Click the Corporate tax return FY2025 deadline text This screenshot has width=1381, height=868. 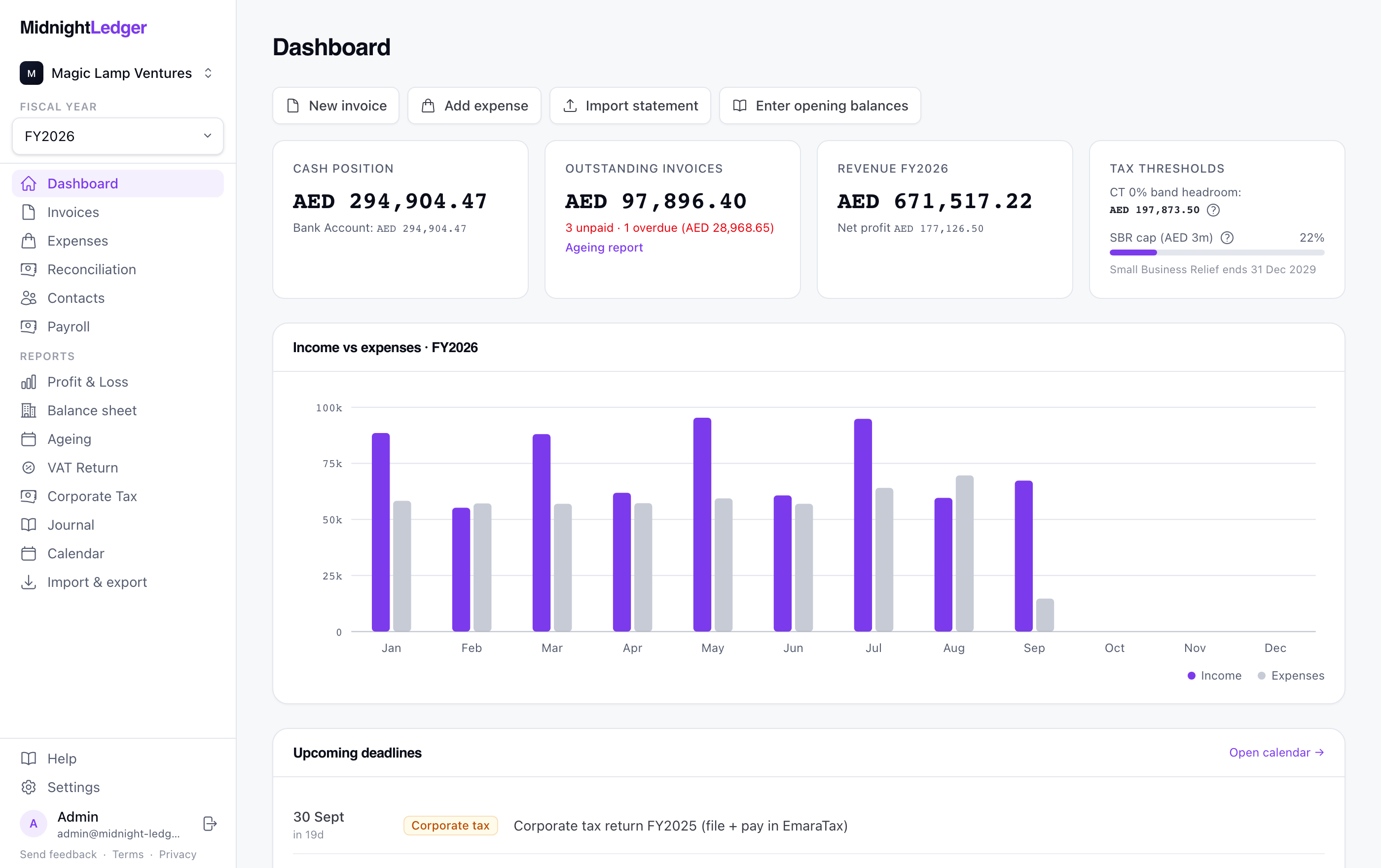point(680,826)
